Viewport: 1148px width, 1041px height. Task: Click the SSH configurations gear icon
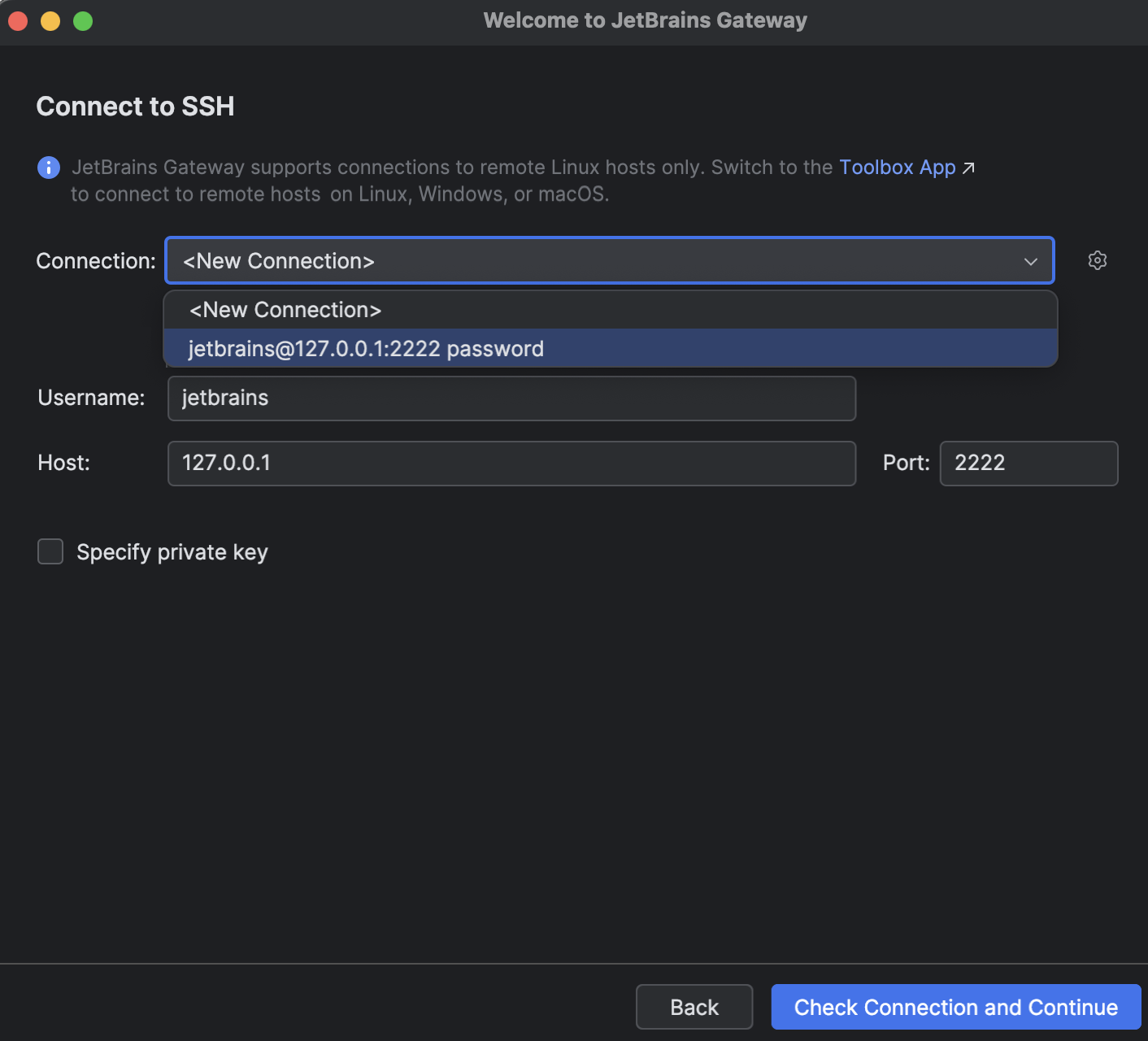(x=1097, y=260)
